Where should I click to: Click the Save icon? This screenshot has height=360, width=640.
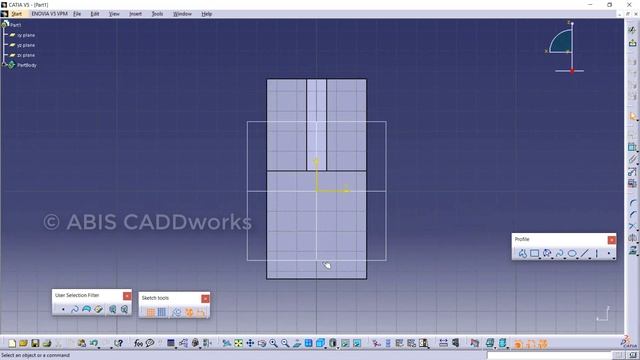35,343
